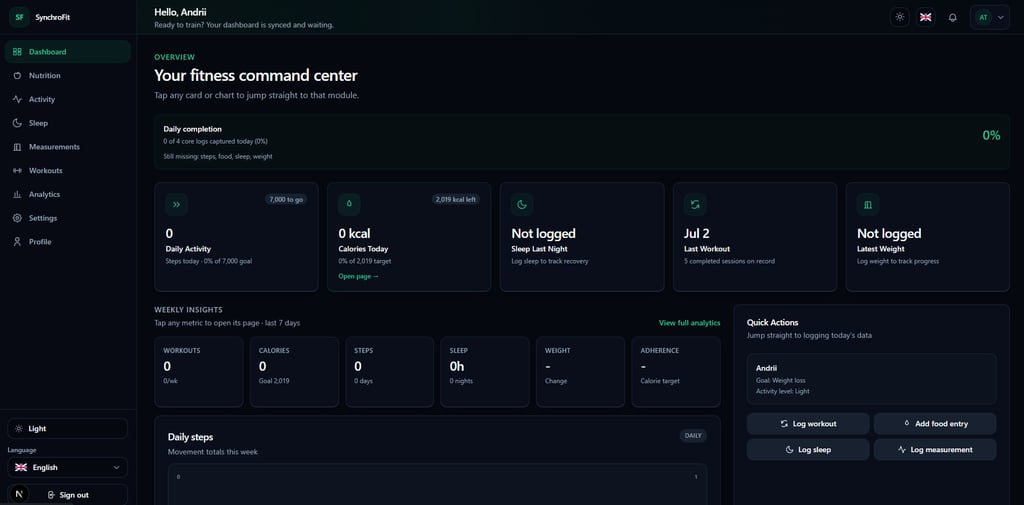1024x505 pixels.
Task: Click the Nutrition apple icon in sidebar
Action: [x=17, y=76]
